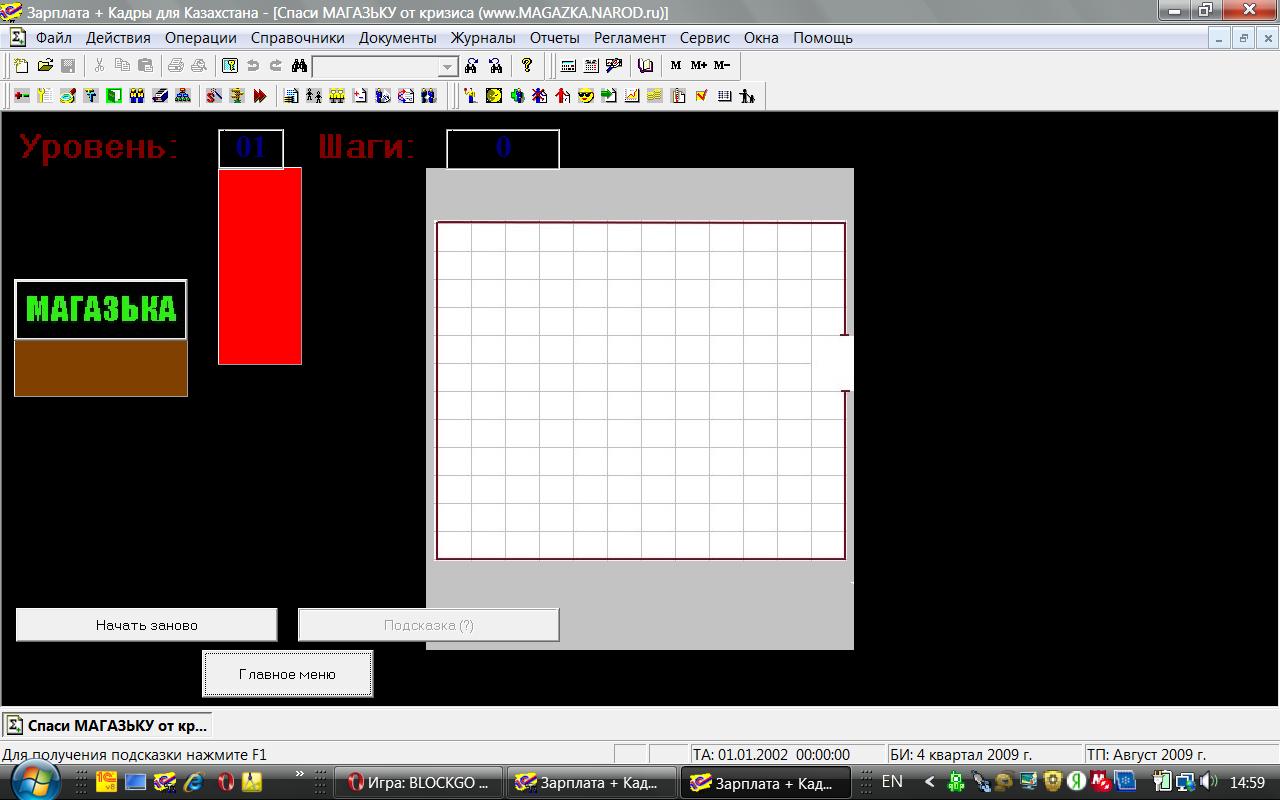The height and width of the screenshot is (800, 1280).
Task: Open the Журналы menu
Action: [483, 38]
